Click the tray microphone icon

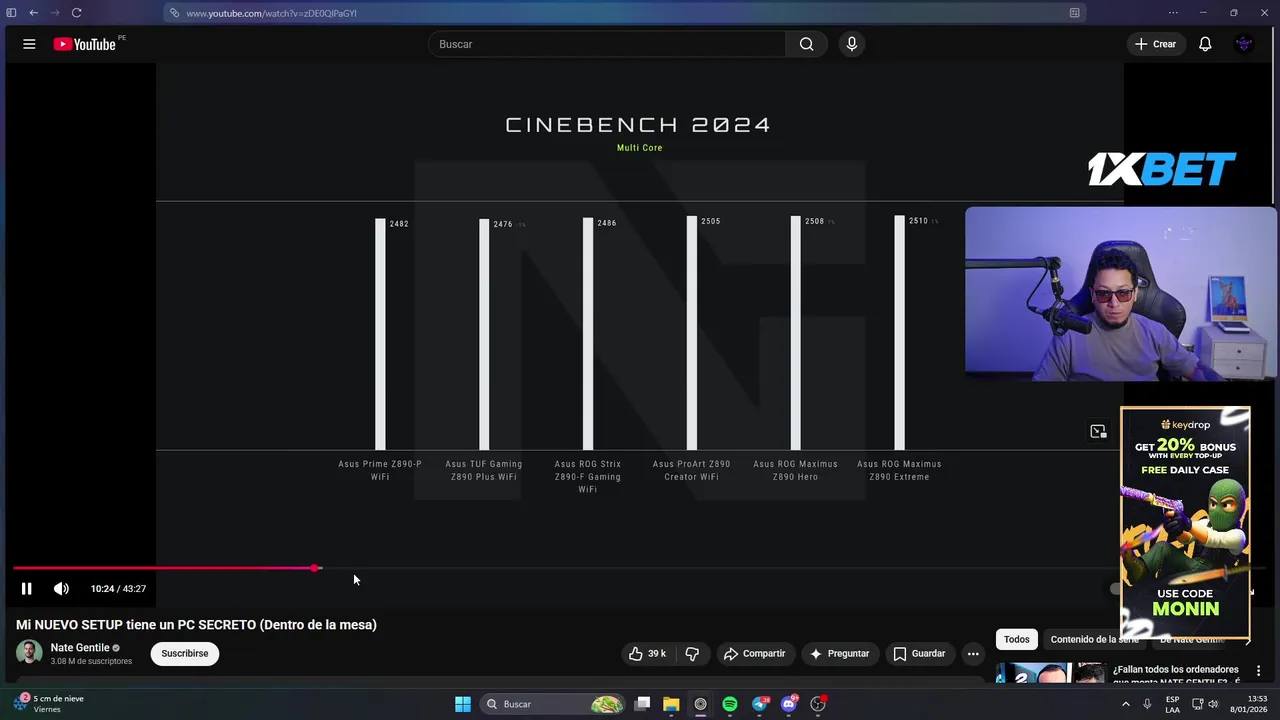(x=1147, y=704)
